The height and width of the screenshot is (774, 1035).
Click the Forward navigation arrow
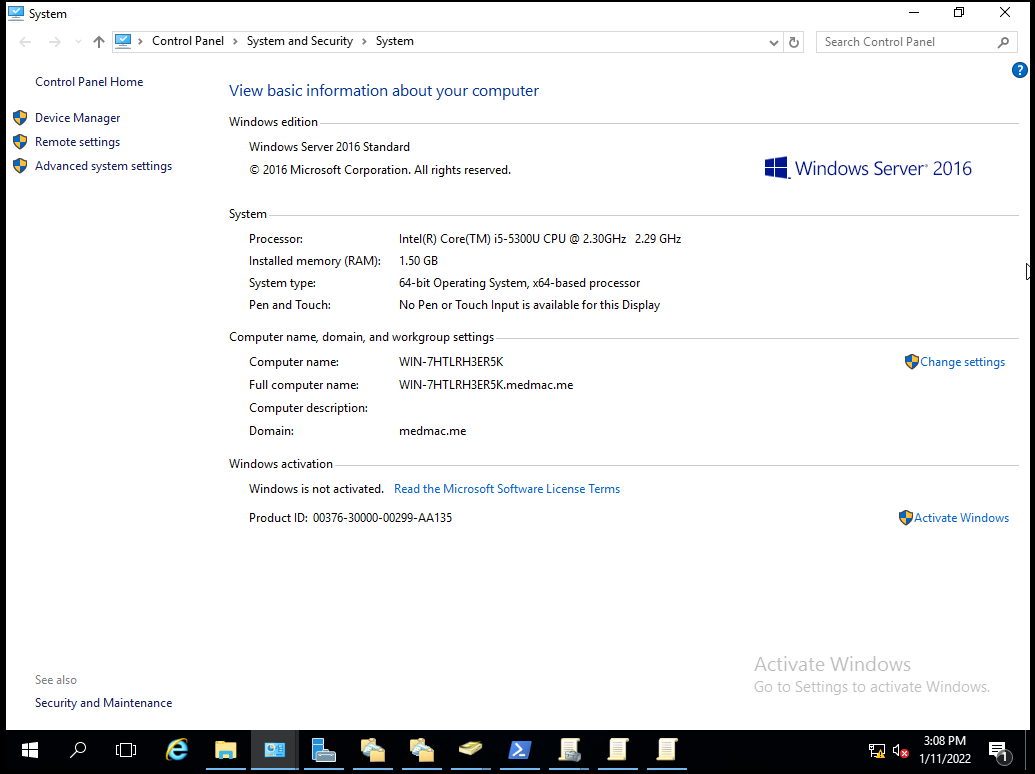point(55,42)
